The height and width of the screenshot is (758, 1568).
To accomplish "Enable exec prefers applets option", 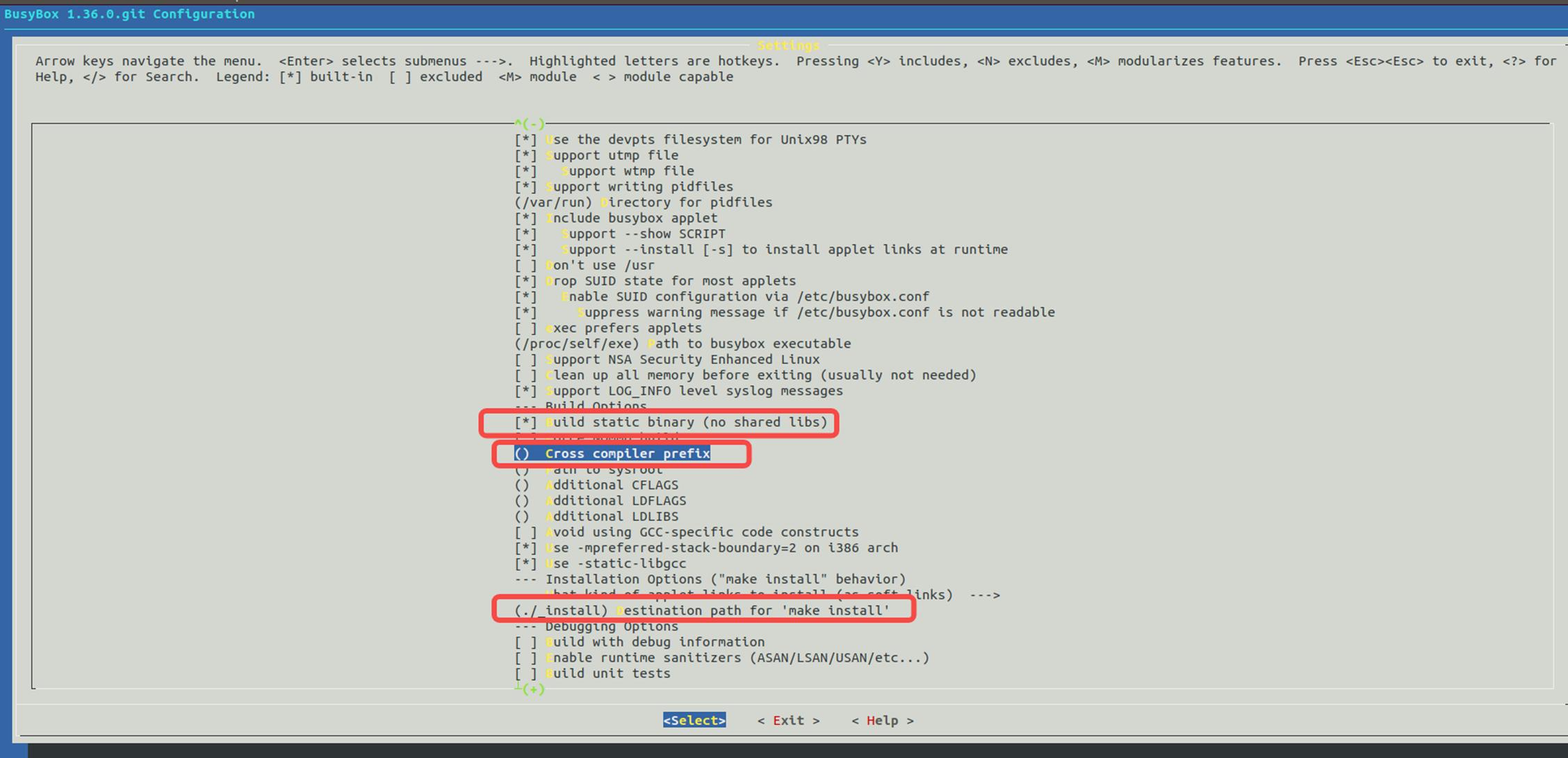I will pyautogui.click(x=608, y=328).
